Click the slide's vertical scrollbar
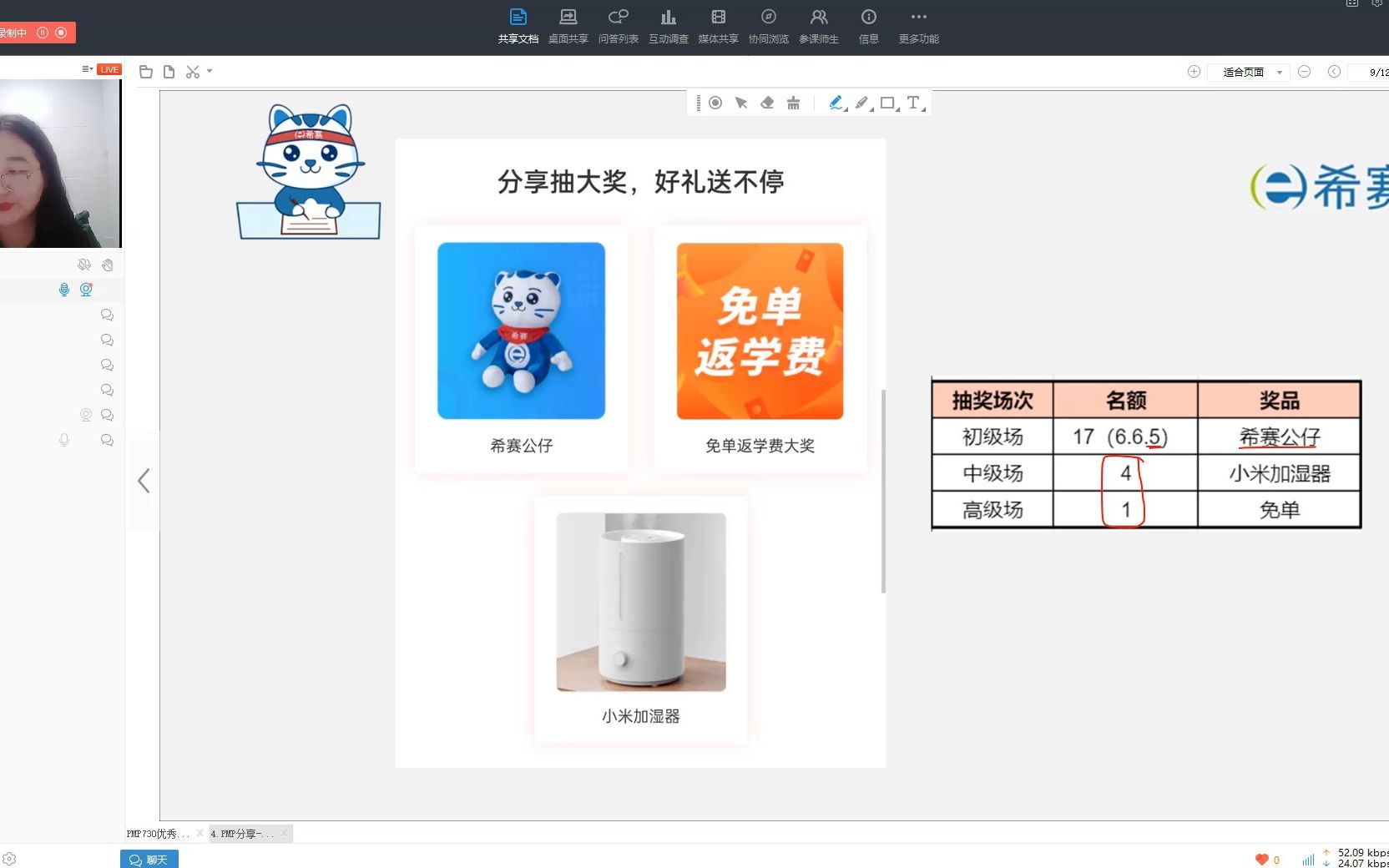Screen dimensions: 1389x868 (x=883, y=491)
